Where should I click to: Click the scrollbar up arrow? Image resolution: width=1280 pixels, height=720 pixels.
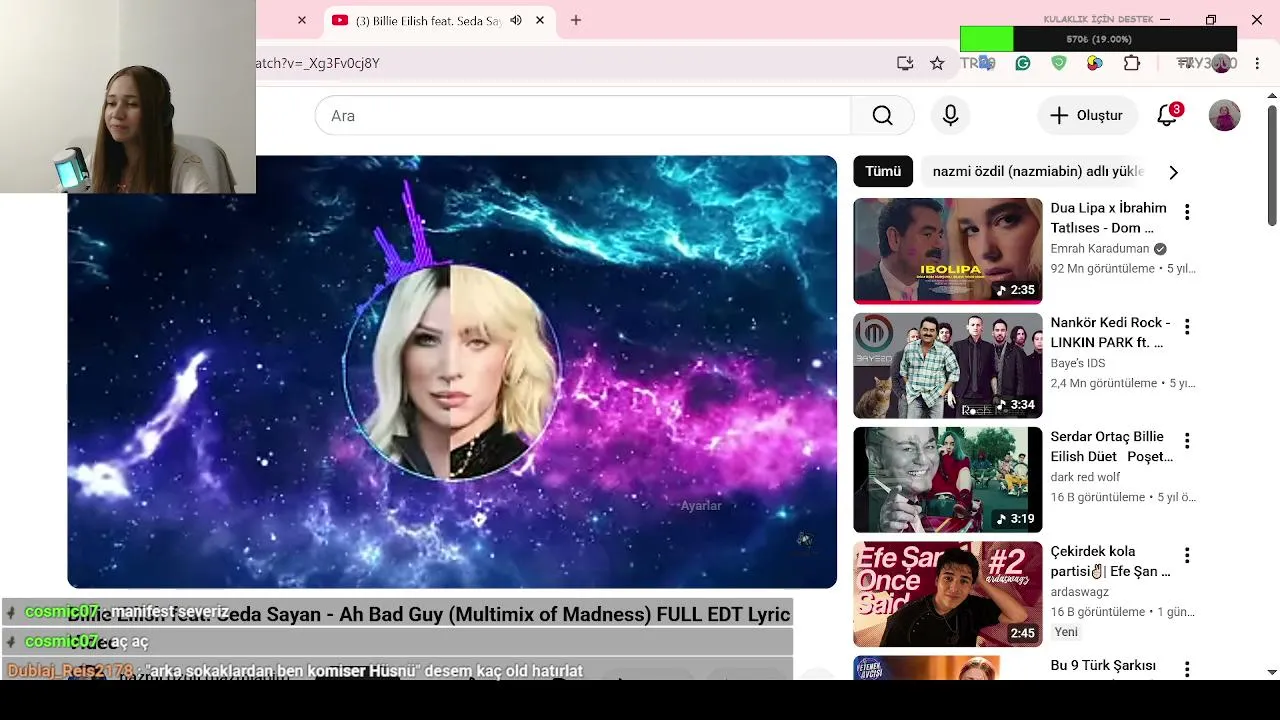(1272, 96)
